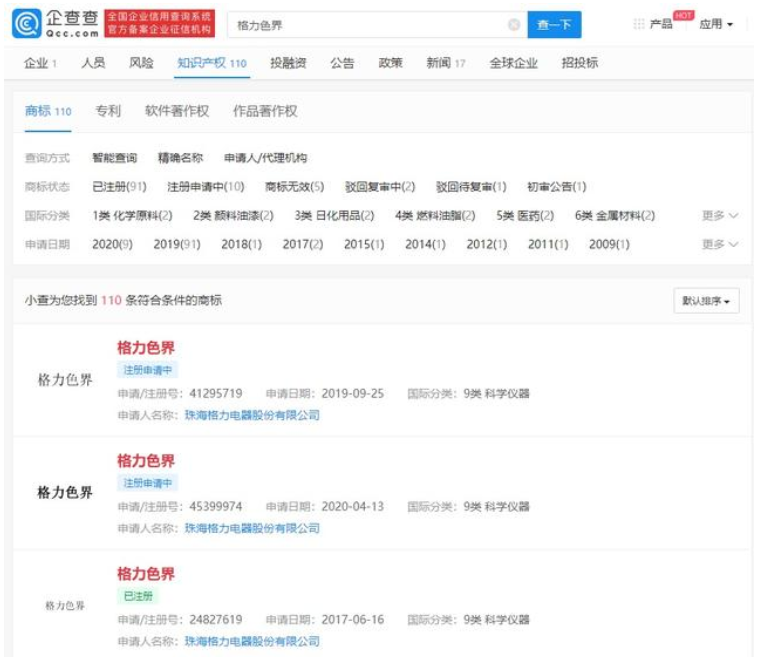Screen dimensions: 767x657
Task: Filter by status 驳回待复审(1)
Action: [471, 186]
